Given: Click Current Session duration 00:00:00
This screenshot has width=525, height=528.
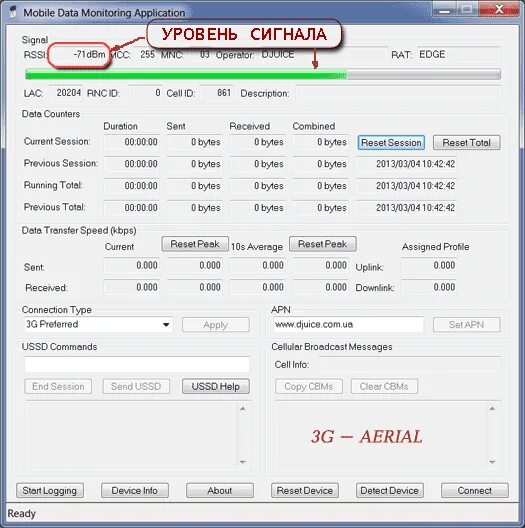Looking at the screenshot, I should click(x=131, y=142).
